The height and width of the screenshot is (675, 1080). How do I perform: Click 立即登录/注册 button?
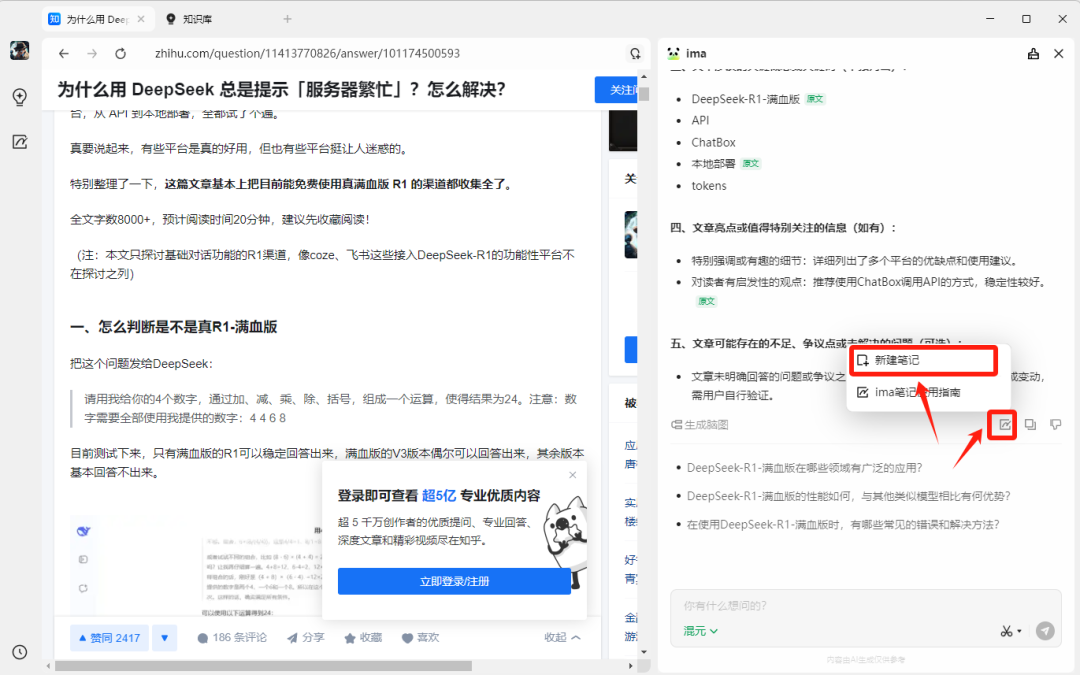pyautogui.click(x=454, y=581)
